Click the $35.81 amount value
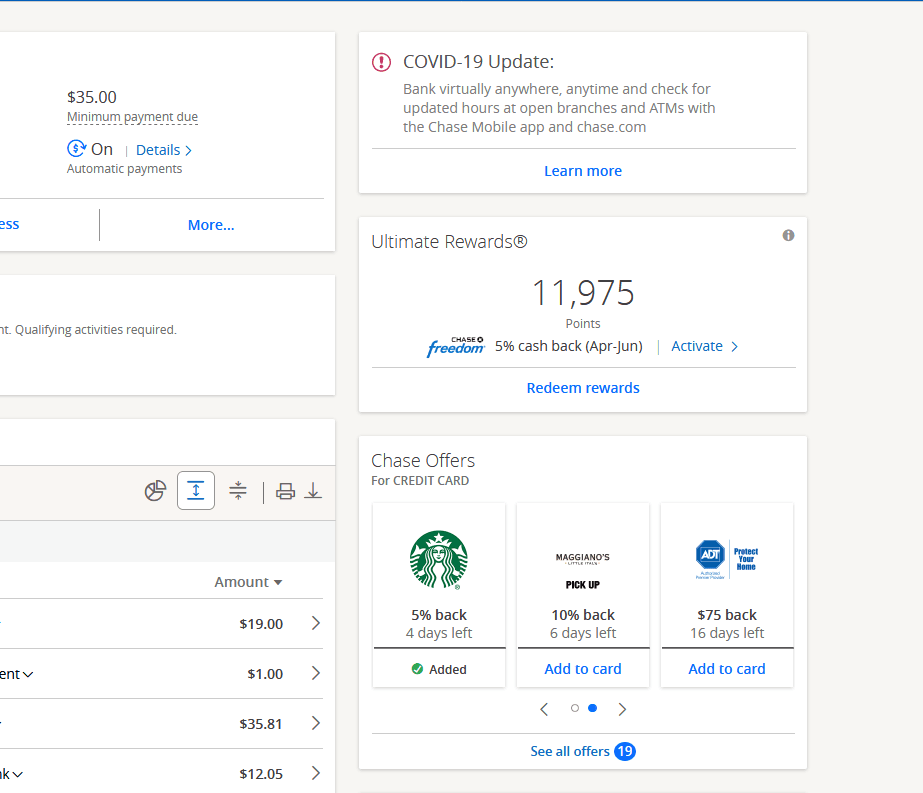The image size is (923, 793). pyautogui.click(x=261, y=724)
